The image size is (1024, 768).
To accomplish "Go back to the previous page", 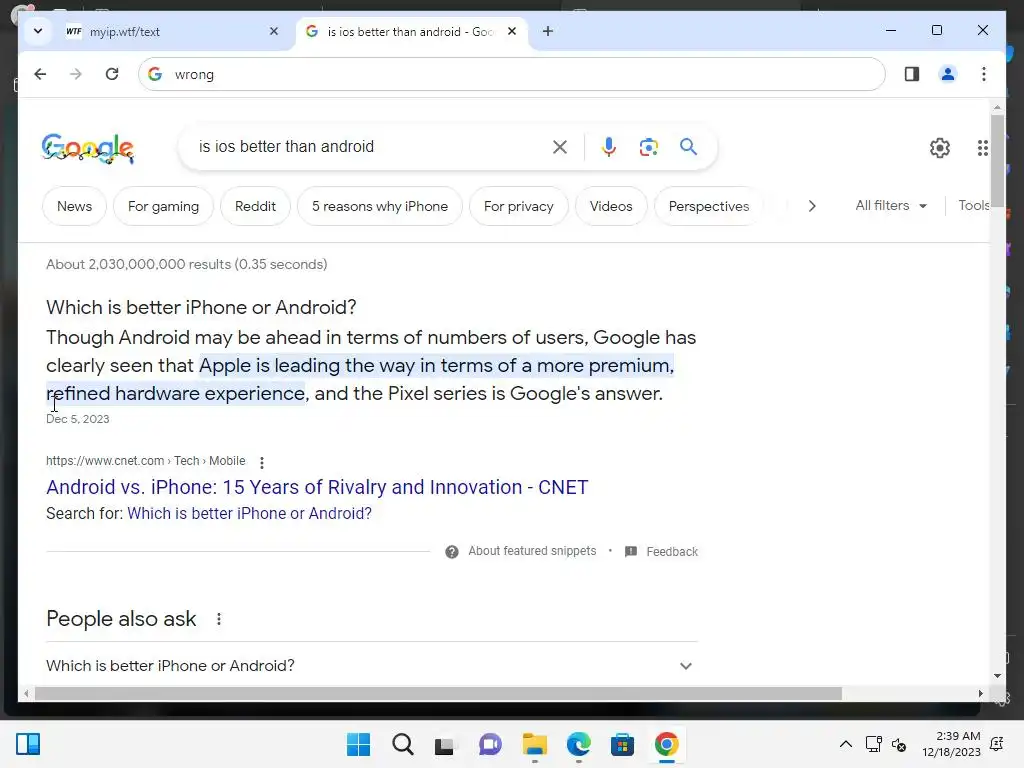I will point(40,74).
